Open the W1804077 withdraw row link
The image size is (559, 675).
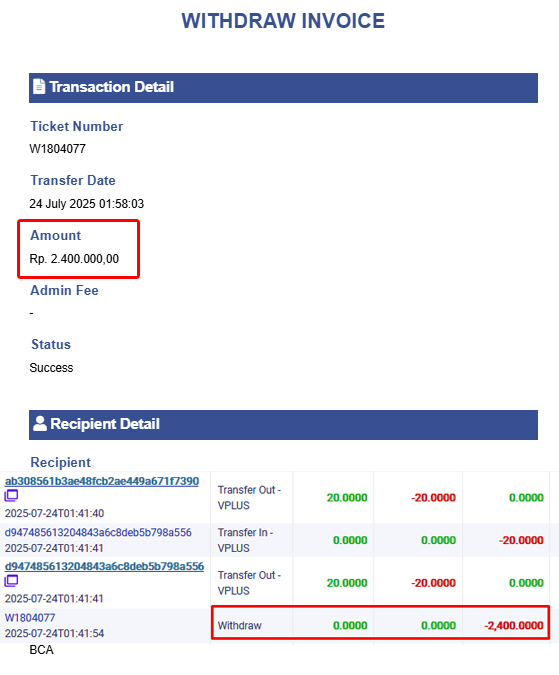coord(30,618)
